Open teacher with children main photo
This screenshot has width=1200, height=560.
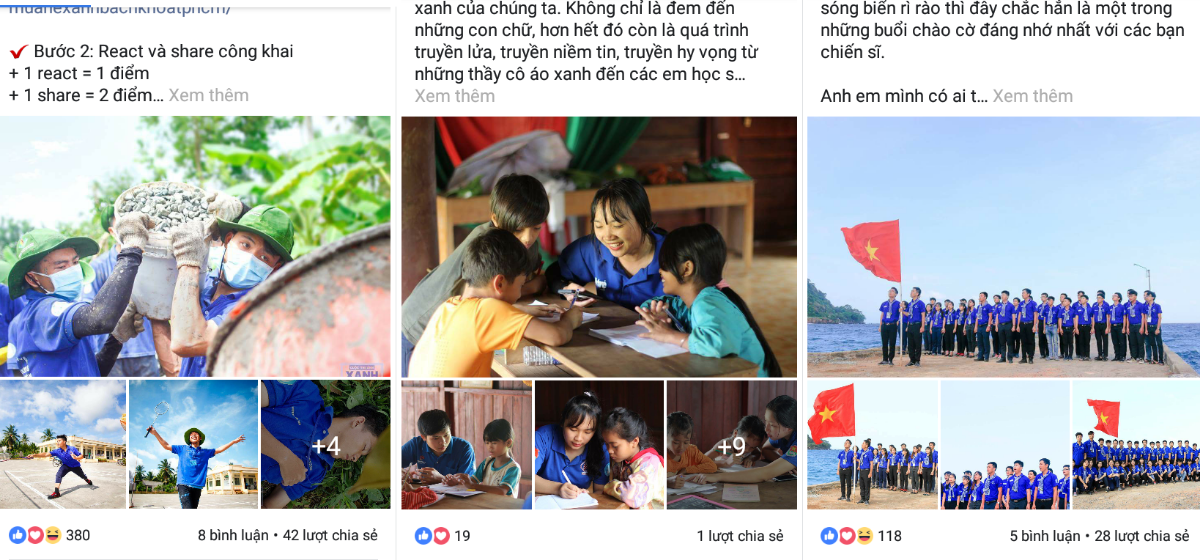click(x=599, y=246)
